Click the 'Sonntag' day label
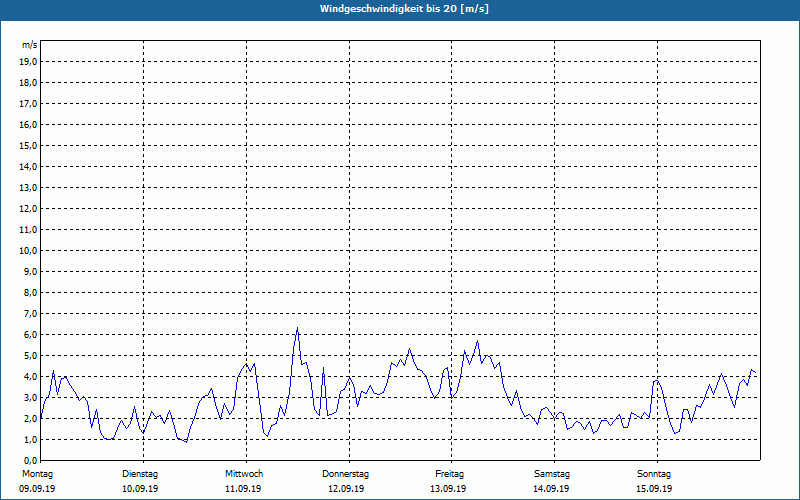This screenshot has width=800, height=500. point(654,474)
